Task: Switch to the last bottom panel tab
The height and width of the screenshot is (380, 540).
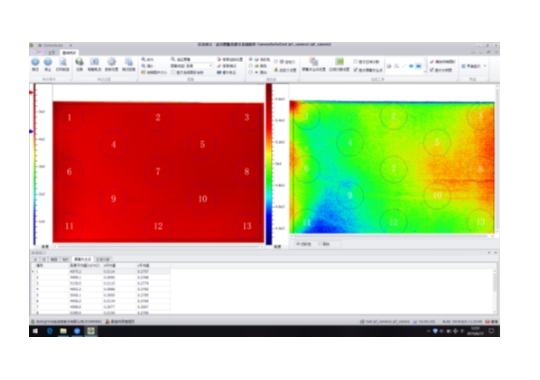Action: 103,259
